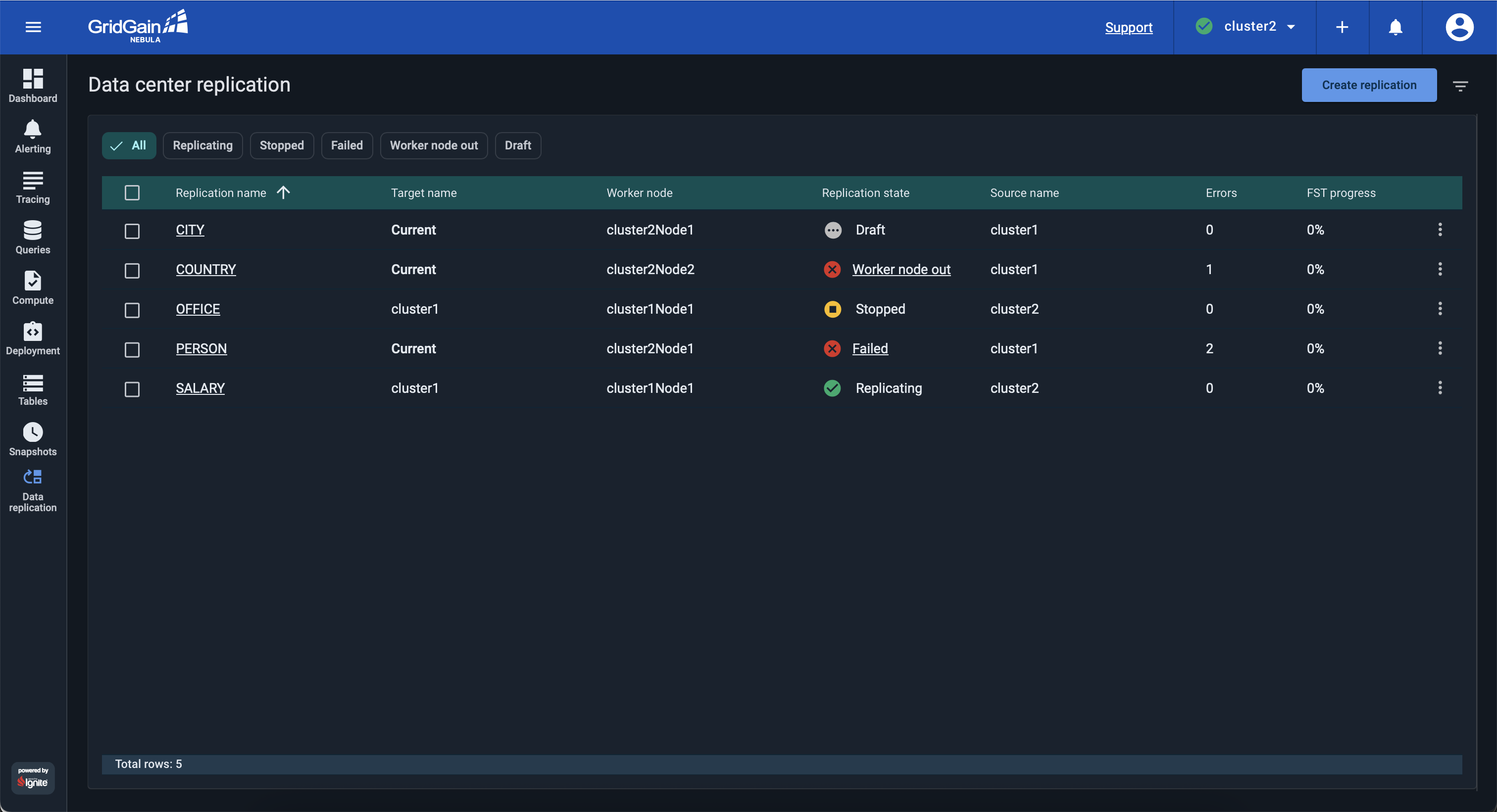This screenshot has width=1497, height=812.
Task: Open the Alerting bell in sidebar
Action: (x=33, y=136)
